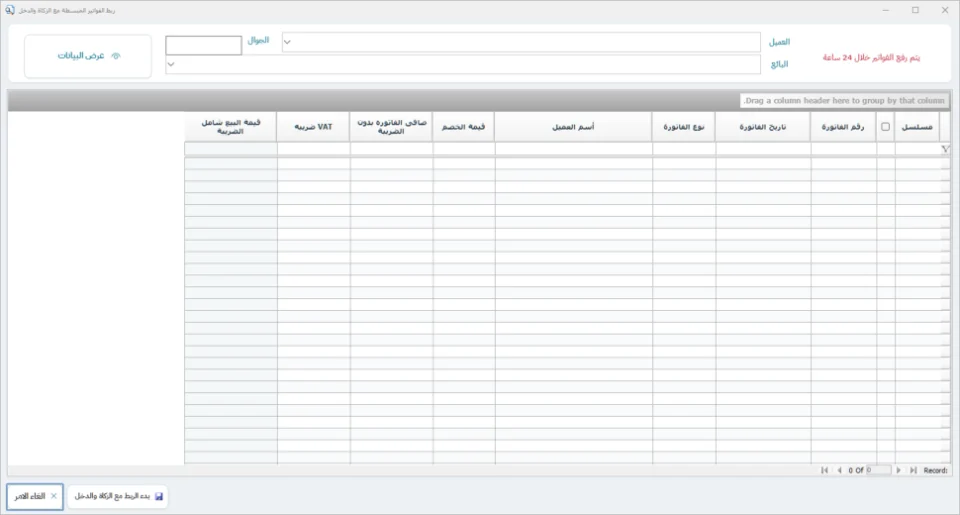Click filter cell under رقم الفاتورة column

[844, 149]
